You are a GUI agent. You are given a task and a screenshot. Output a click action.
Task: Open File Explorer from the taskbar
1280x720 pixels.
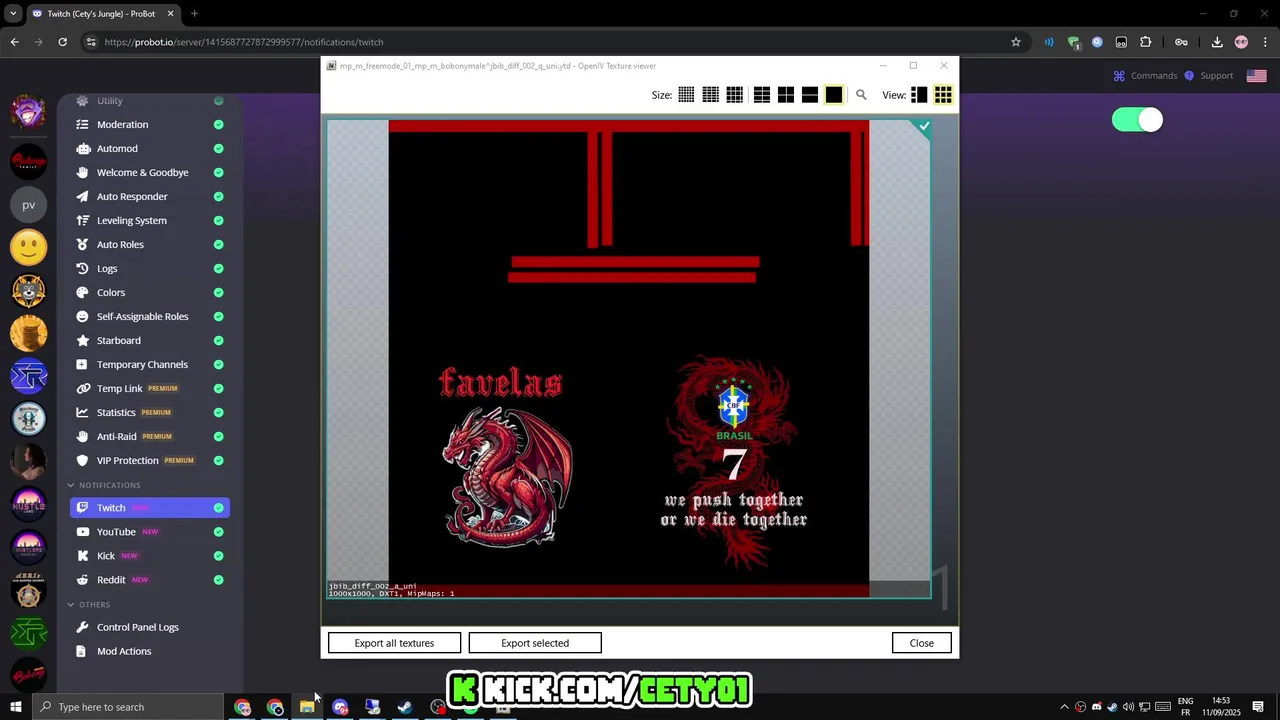click(x=307, y=707)
